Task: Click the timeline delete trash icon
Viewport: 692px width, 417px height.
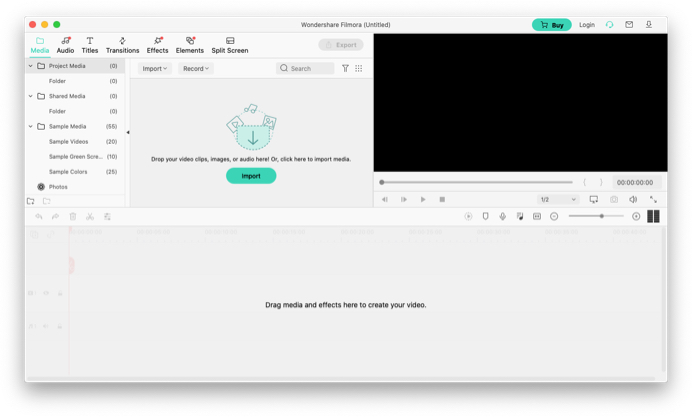Action: pyautogui.click(x=73, y=216)
